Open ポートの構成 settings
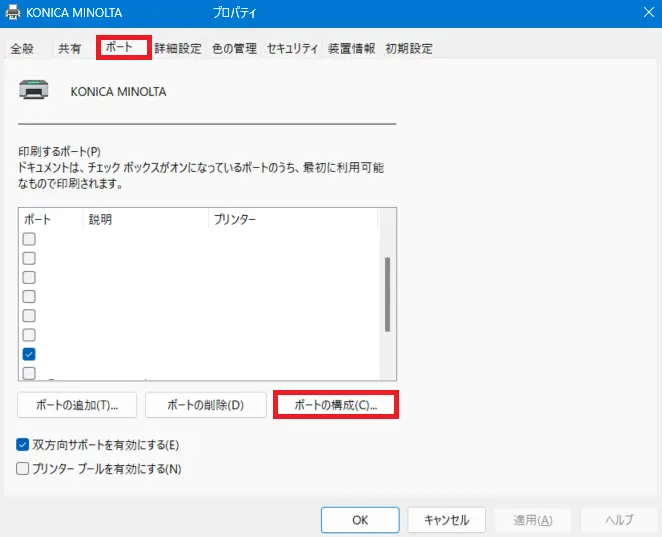Screen dimensions: 662x537 (335, 405)
